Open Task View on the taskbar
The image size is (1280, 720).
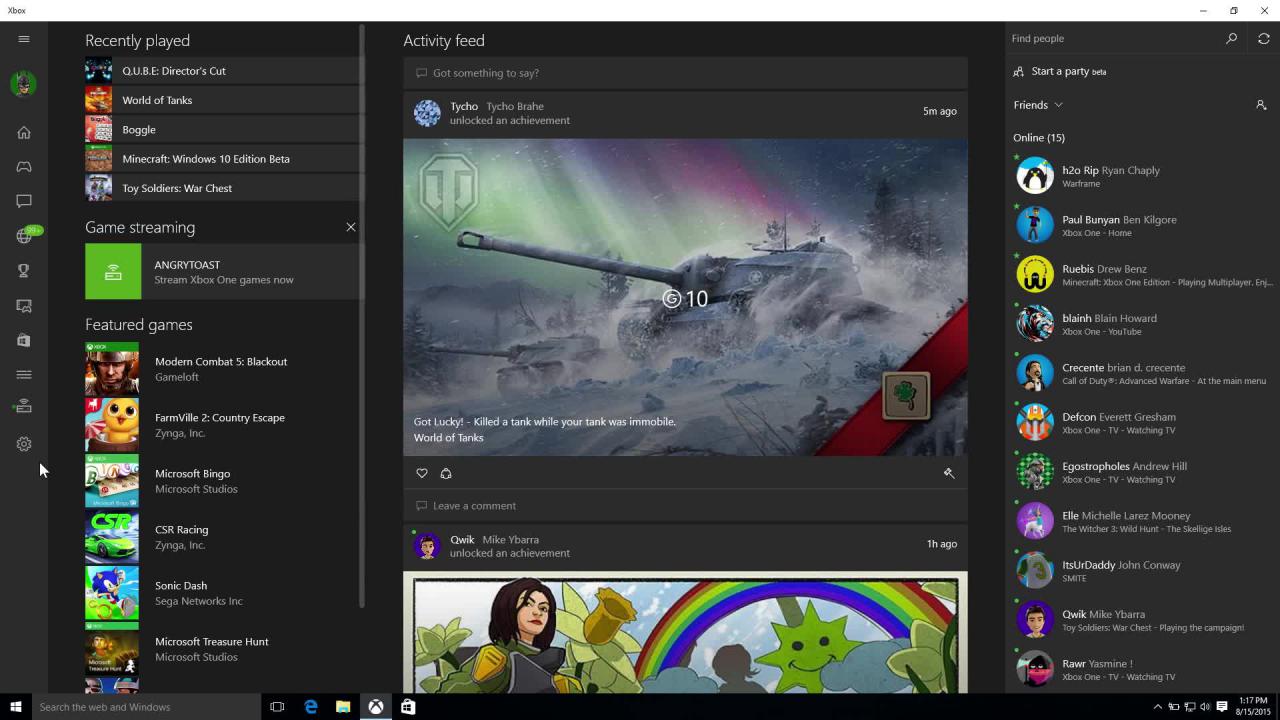pos(277,707)
